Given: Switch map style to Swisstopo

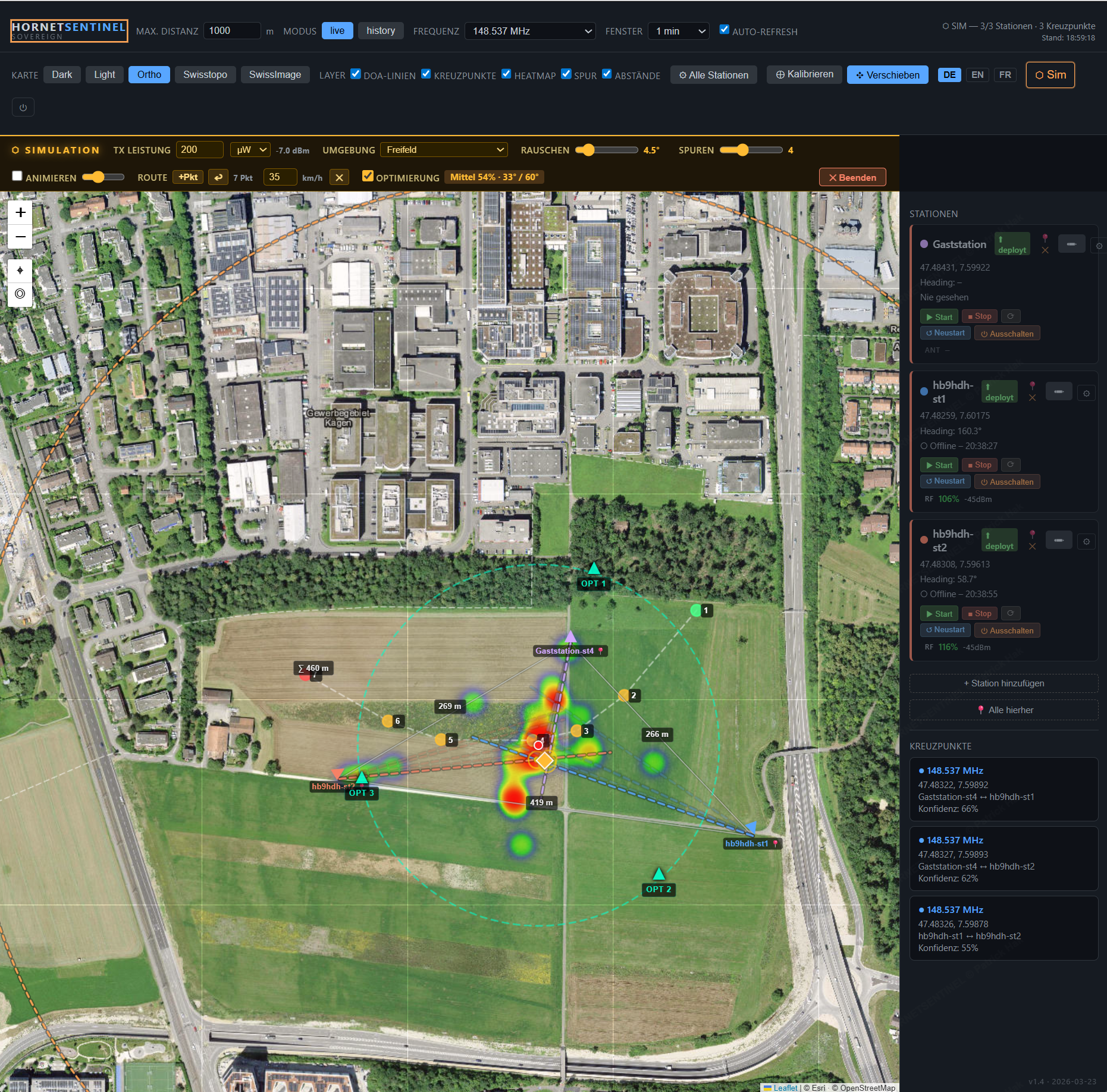Looking at the screenshot, I should coord(205,75).
